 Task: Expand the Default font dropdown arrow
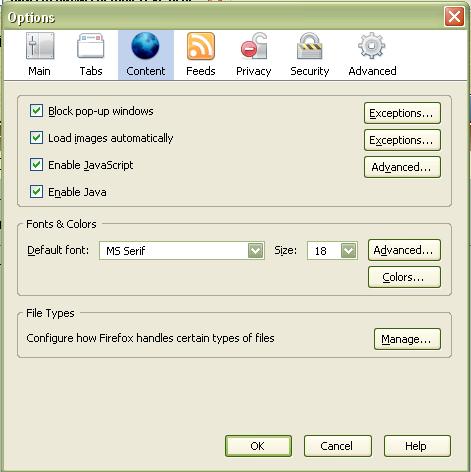pyautogui.click(x=256, y=251)
